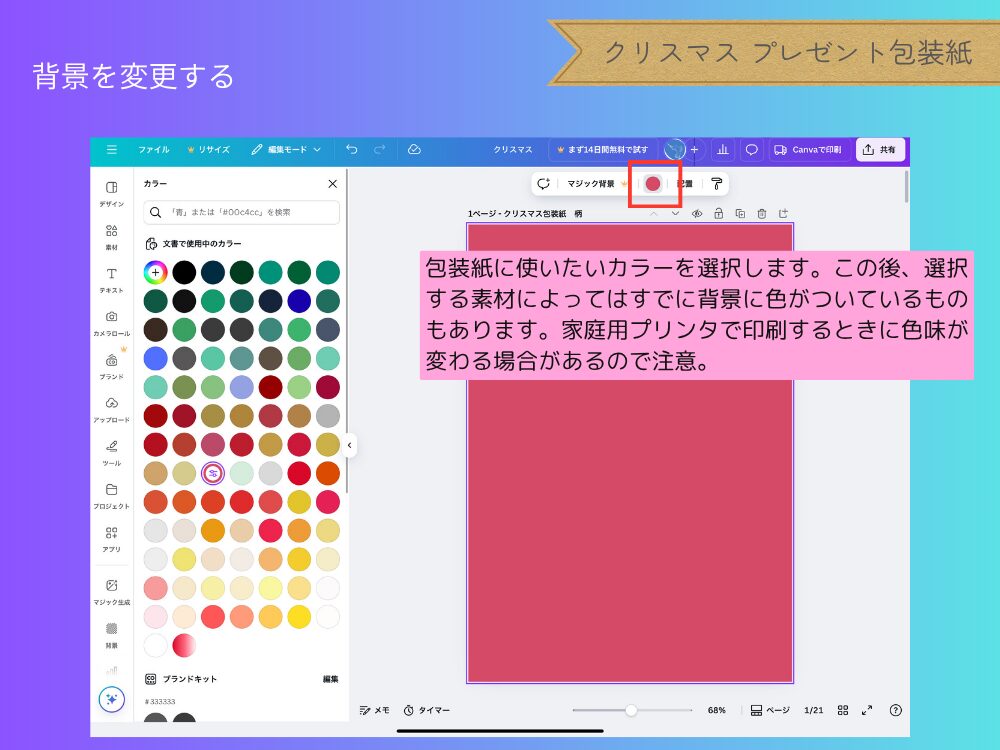The image size is (1000, 750).
Task: Click the 共有 (Share) button
Action: pyautogui.click(x=879, y=149)
